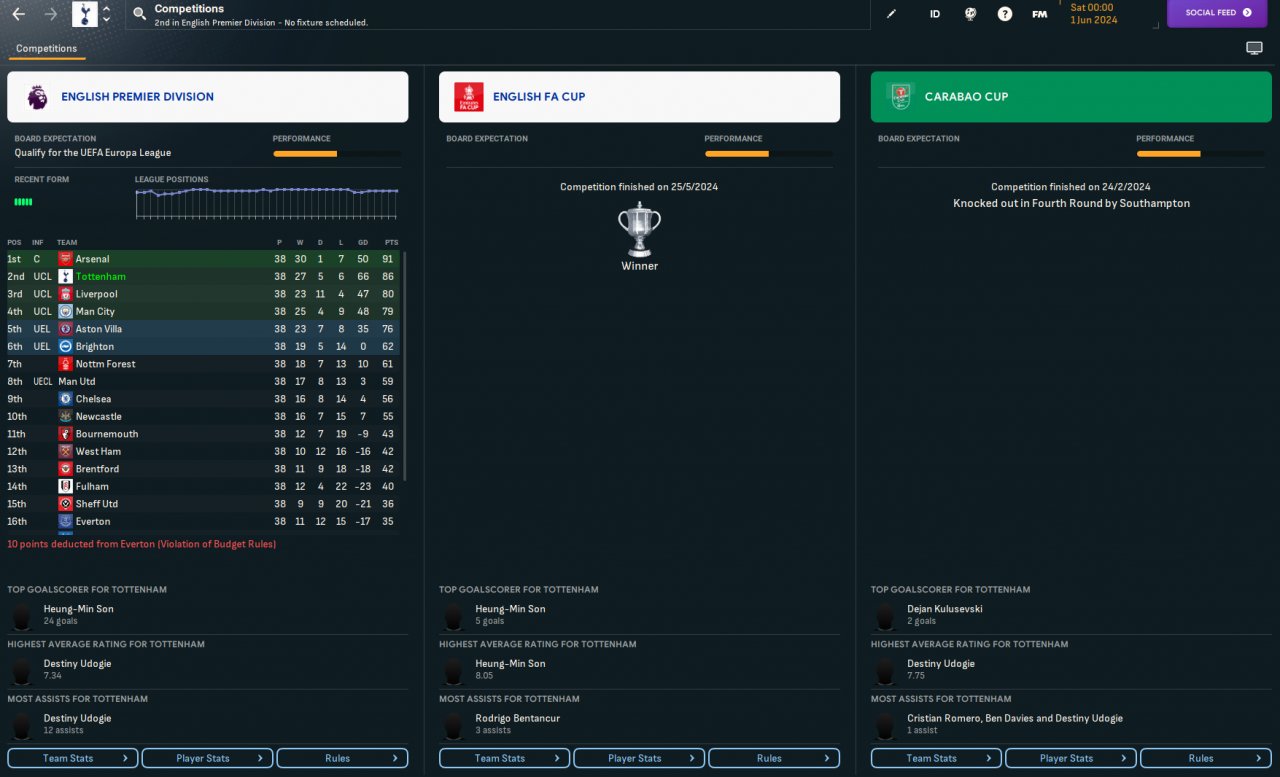Click the Newcastle badge in league table

point(65,416)
